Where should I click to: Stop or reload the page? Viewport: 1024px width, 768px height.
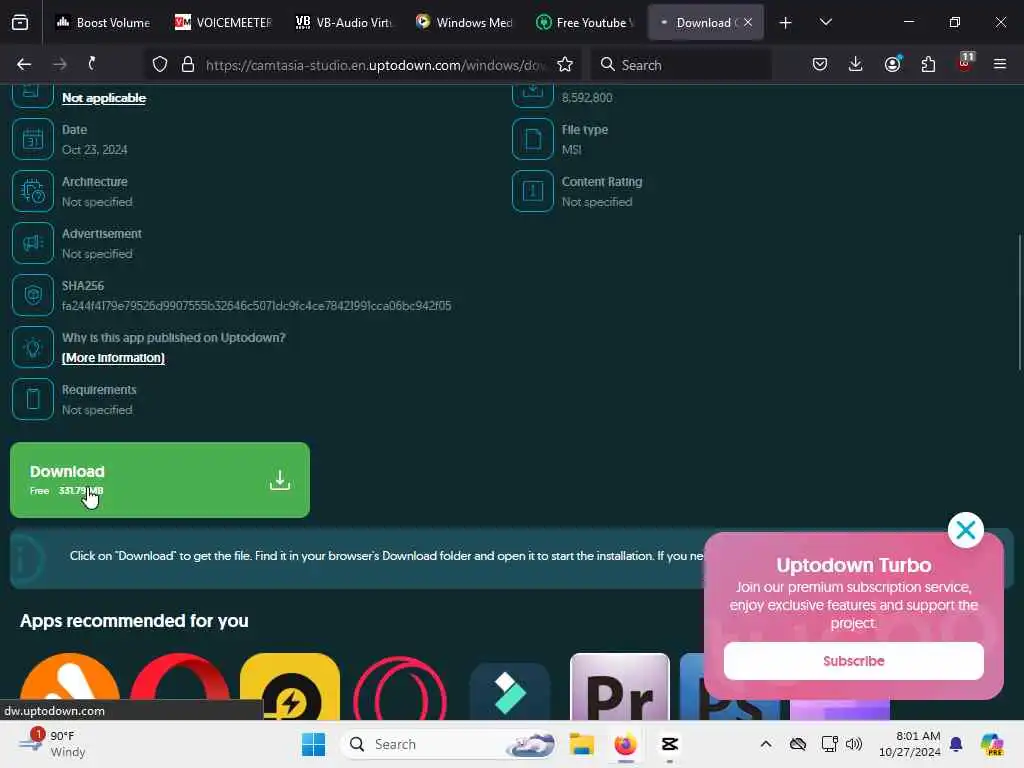93,64
